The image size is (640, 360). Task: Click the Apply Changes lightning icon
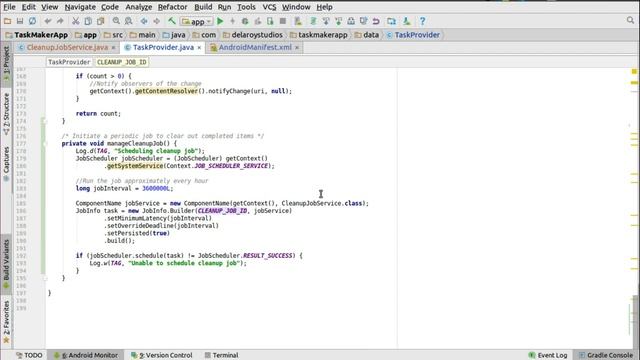coord(233,21)
